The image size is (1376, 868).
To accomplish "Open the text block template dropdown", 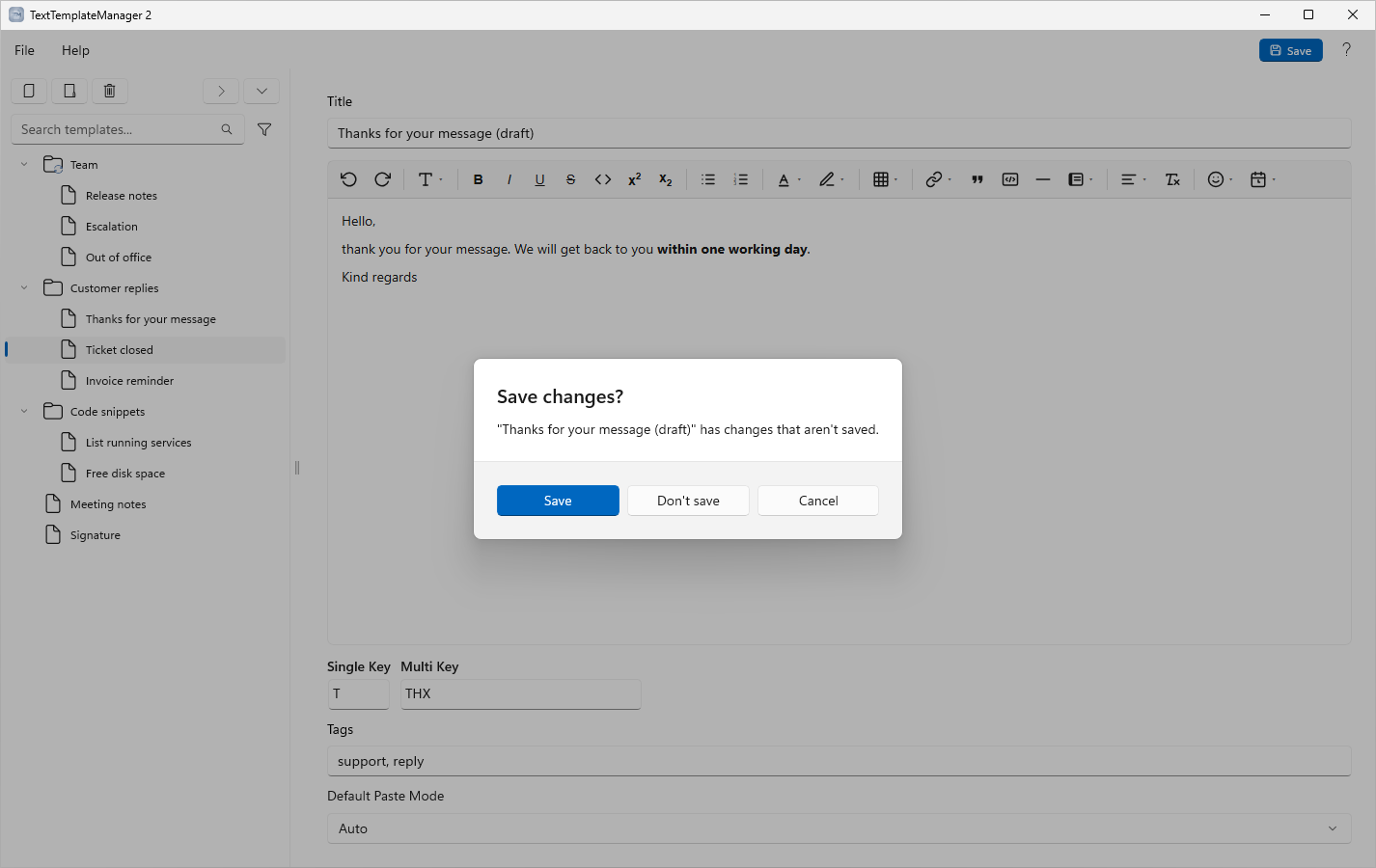I will pos(1081,179).
